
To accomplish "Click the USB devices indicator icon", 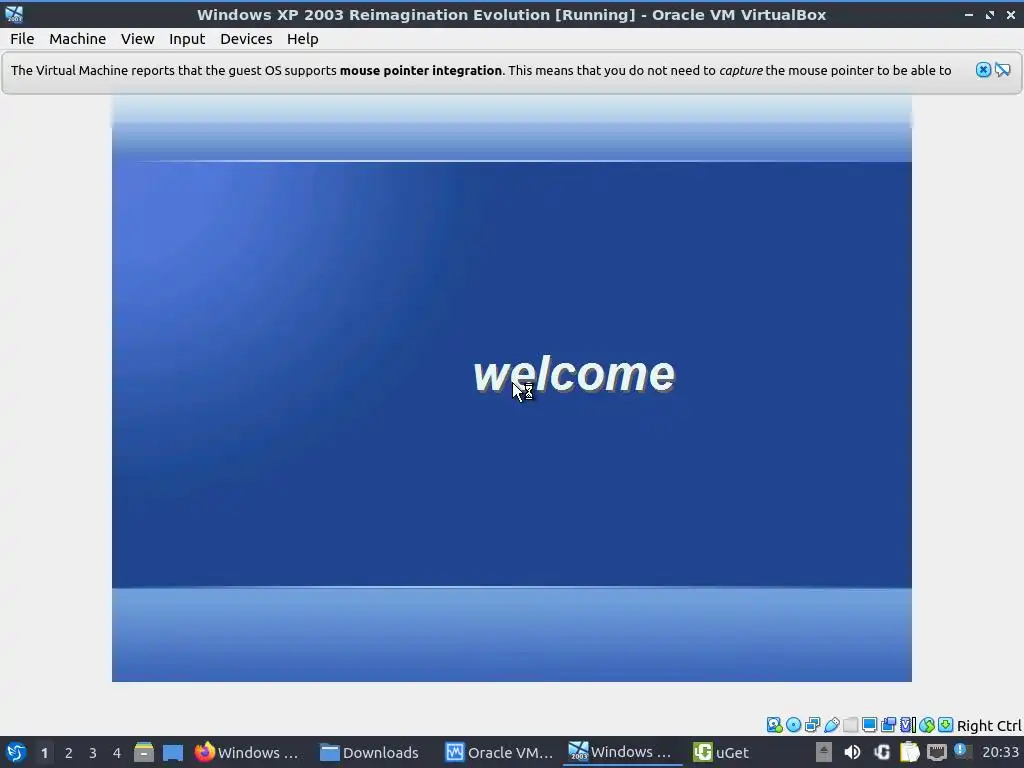I will pyautogui.click(x=831, y=725).
